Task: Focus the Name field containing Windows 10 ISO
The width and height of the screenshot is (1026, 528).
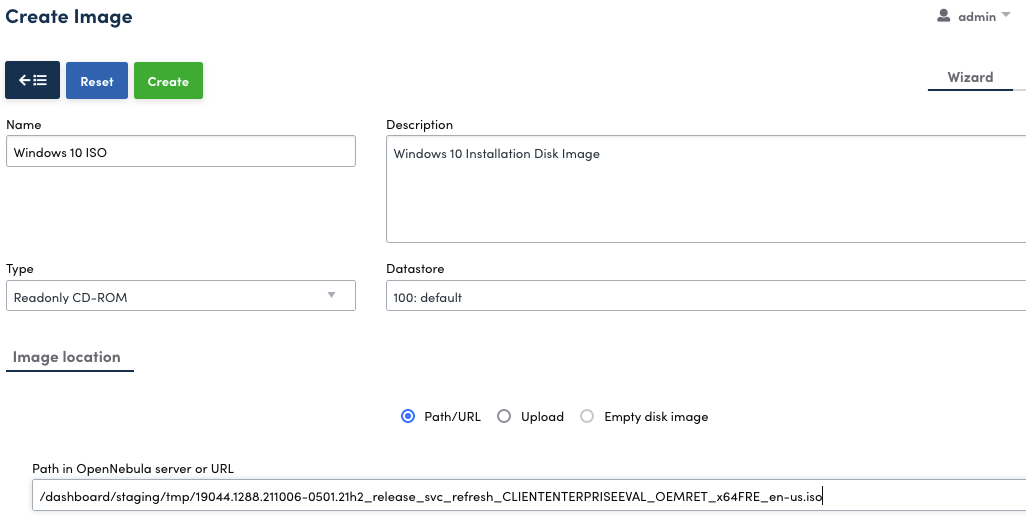Action: [x=180, y=153]
